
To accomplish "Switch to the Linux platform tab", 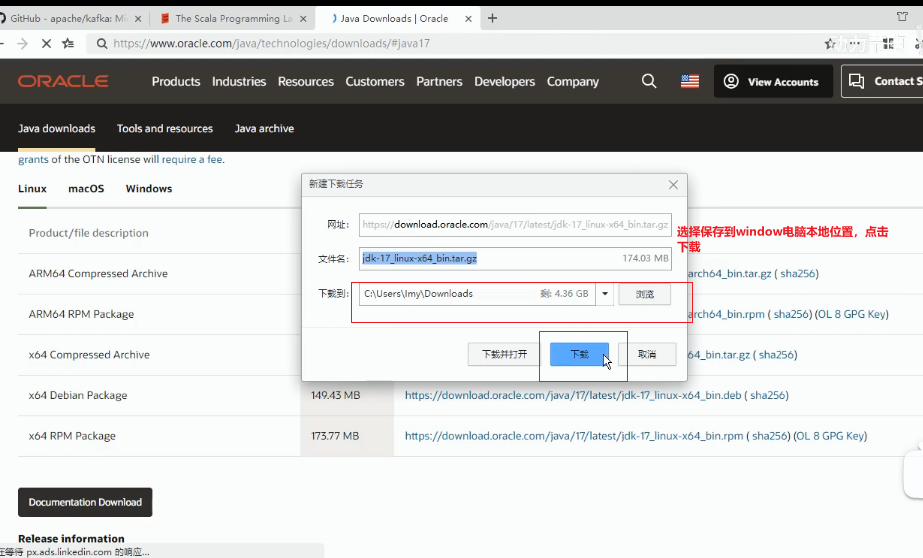I will pos(32,188).
